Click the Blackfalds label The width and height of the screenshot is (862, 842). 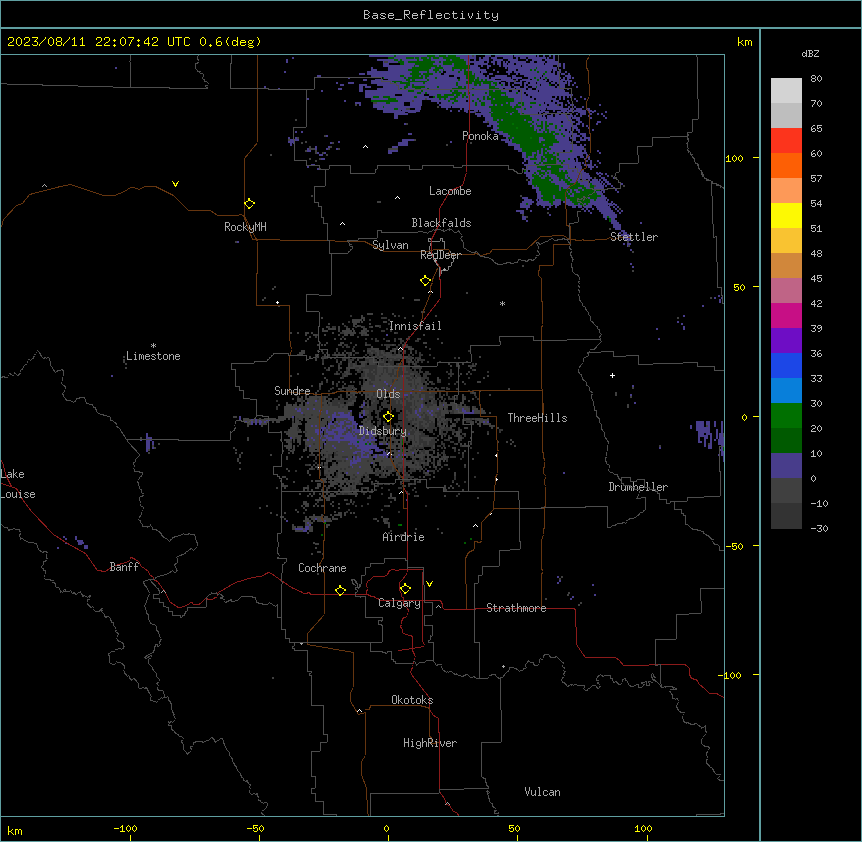[x=441, y=223]
